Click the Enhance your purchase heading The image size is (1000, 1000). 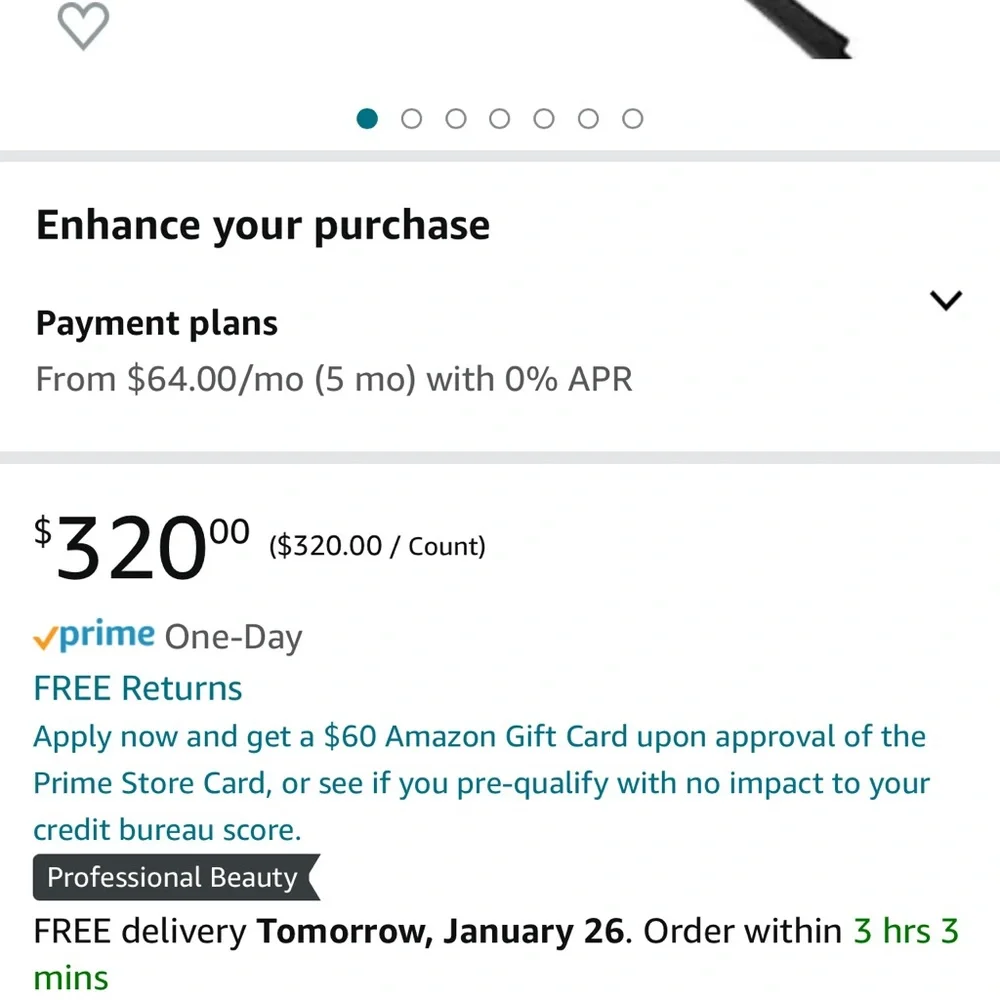click(263, 226)
